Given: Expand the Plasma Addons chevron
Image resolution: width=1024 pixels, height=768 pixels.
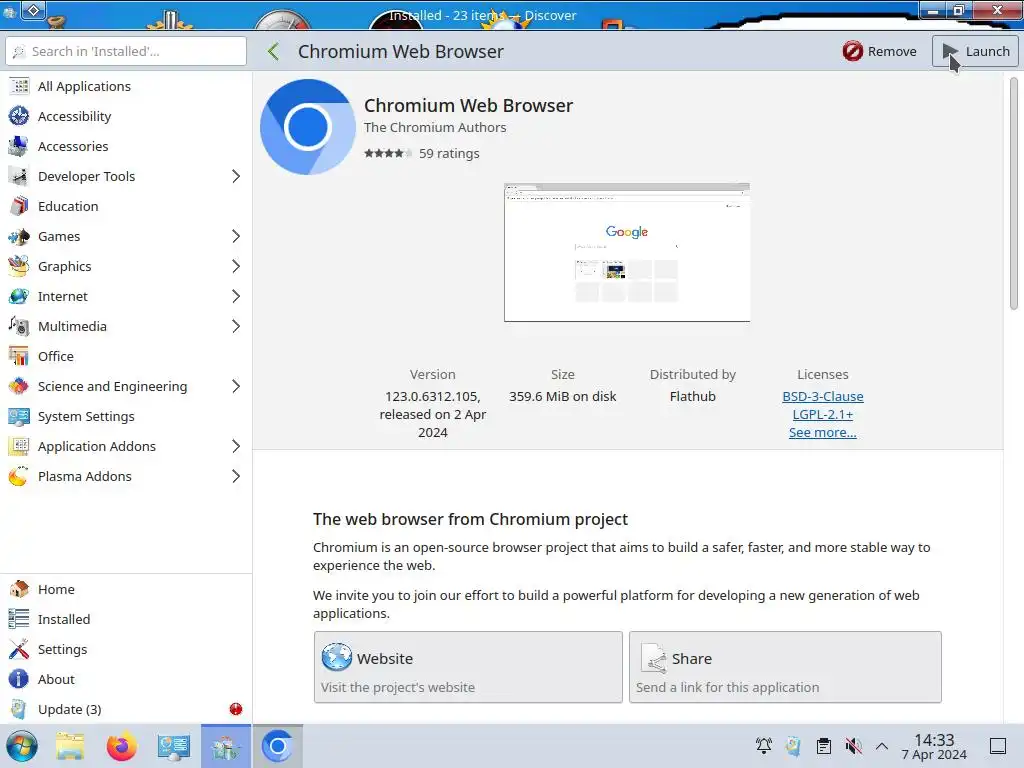Looking at the screenshot, I should pos(236,477).
